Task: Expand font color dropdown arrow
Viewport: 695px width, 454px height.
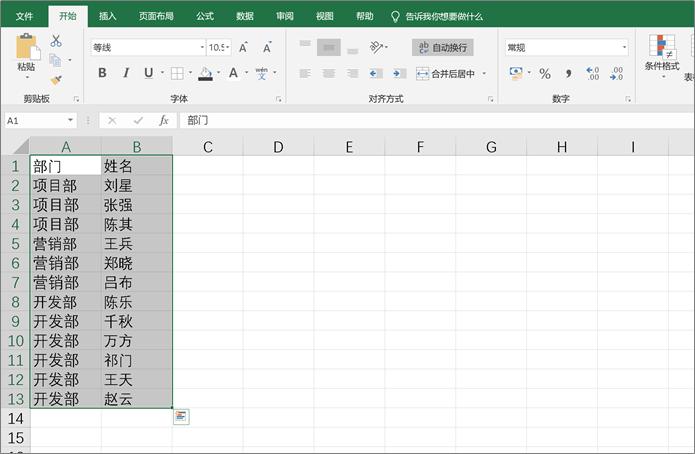Action: [247, 73]
